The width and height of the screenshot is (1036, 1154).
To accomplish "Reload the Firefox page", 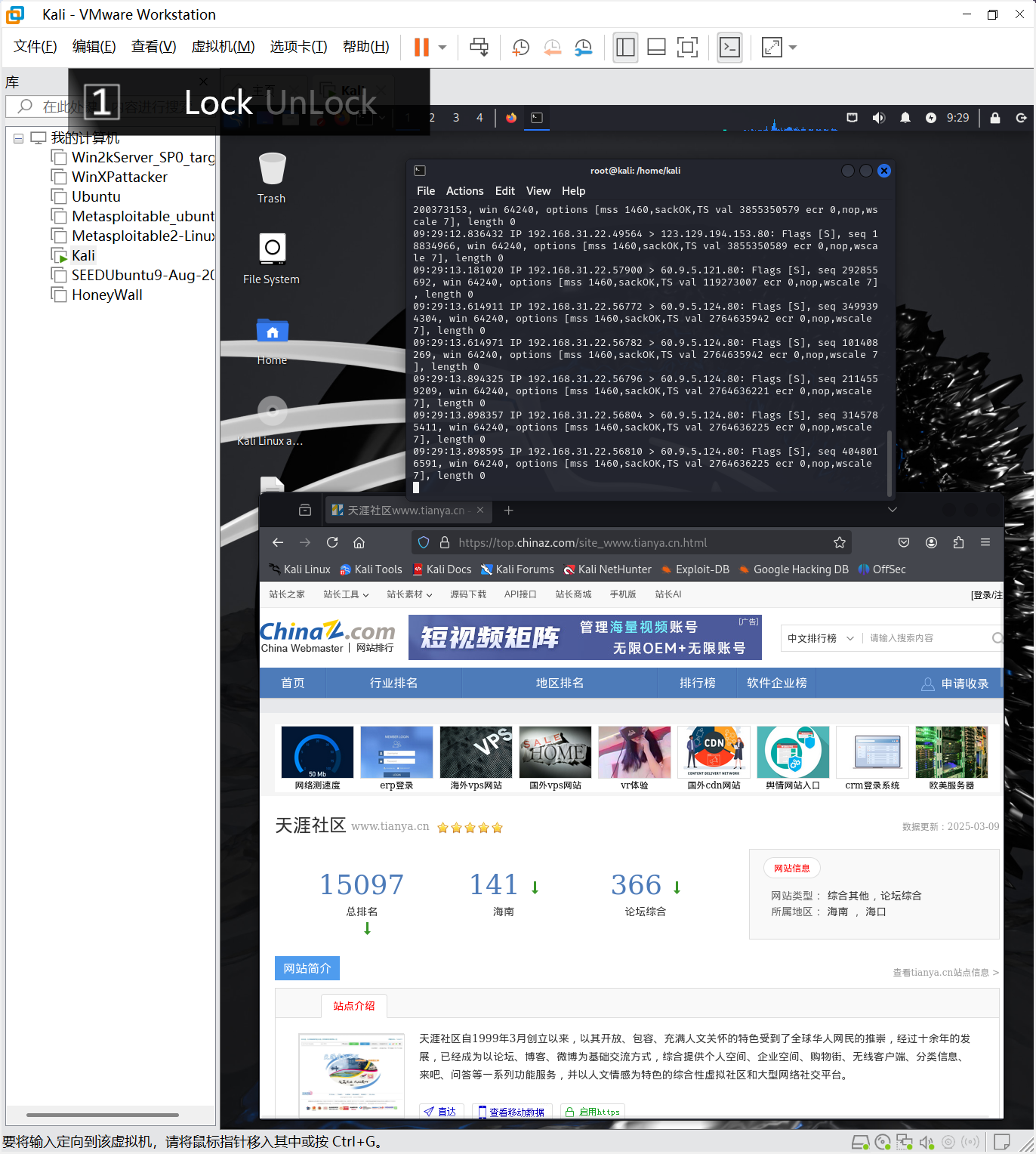I will pyautogui.click(x=332, y=542).
